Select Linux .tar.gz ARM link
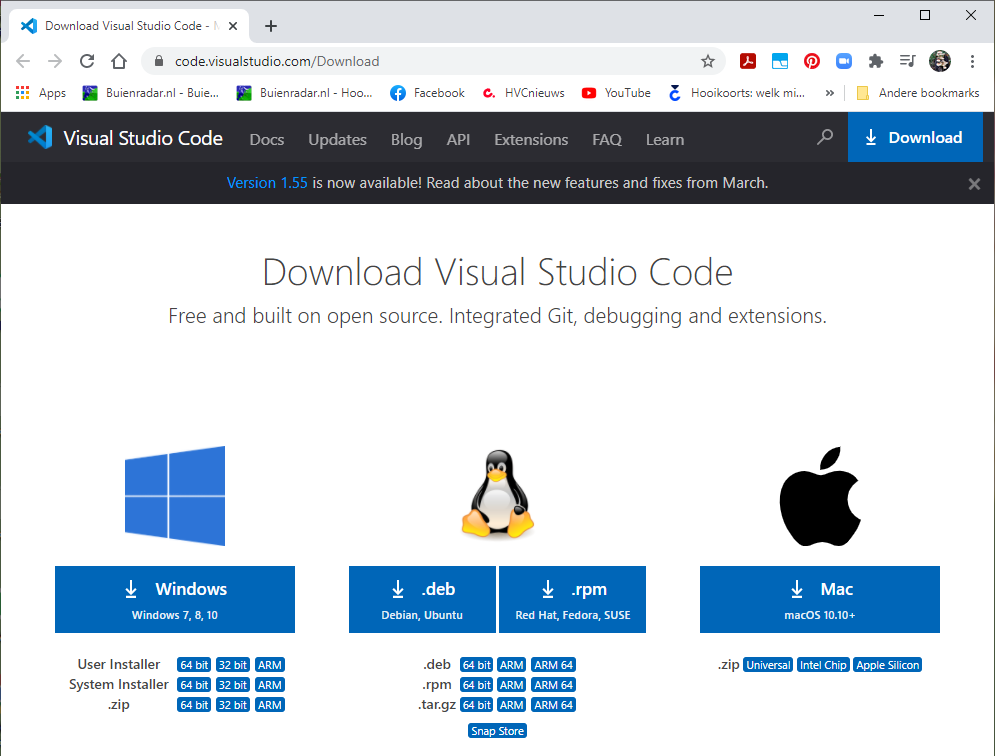Viewport: 995px width, 756px height. pos(511,705)
